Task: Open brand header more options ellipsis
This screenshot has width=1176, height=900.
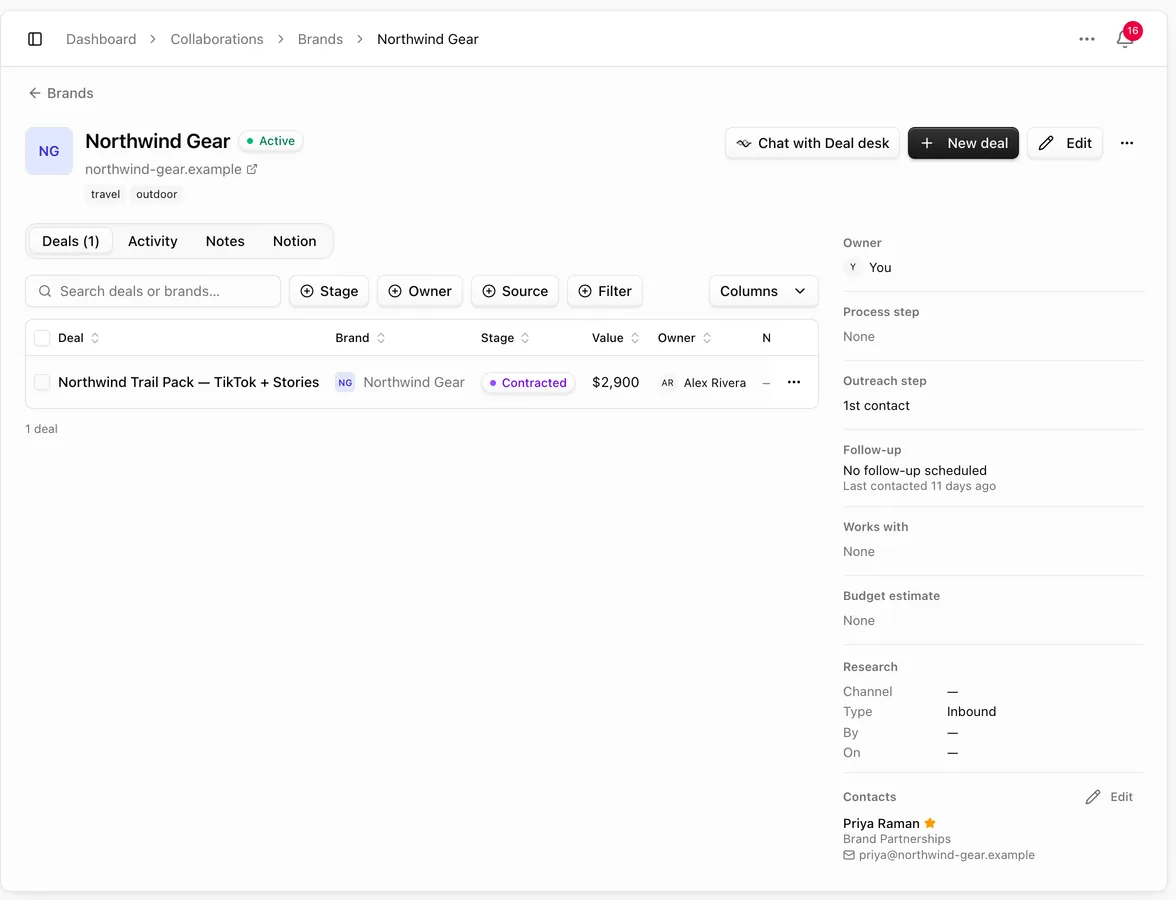Action: point(1126,143)
